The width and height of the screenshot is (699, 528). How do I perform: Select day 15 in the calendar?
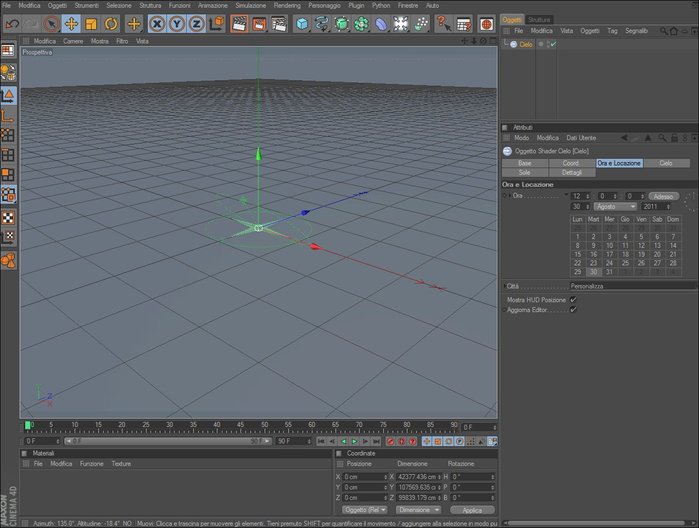[577, 254]
